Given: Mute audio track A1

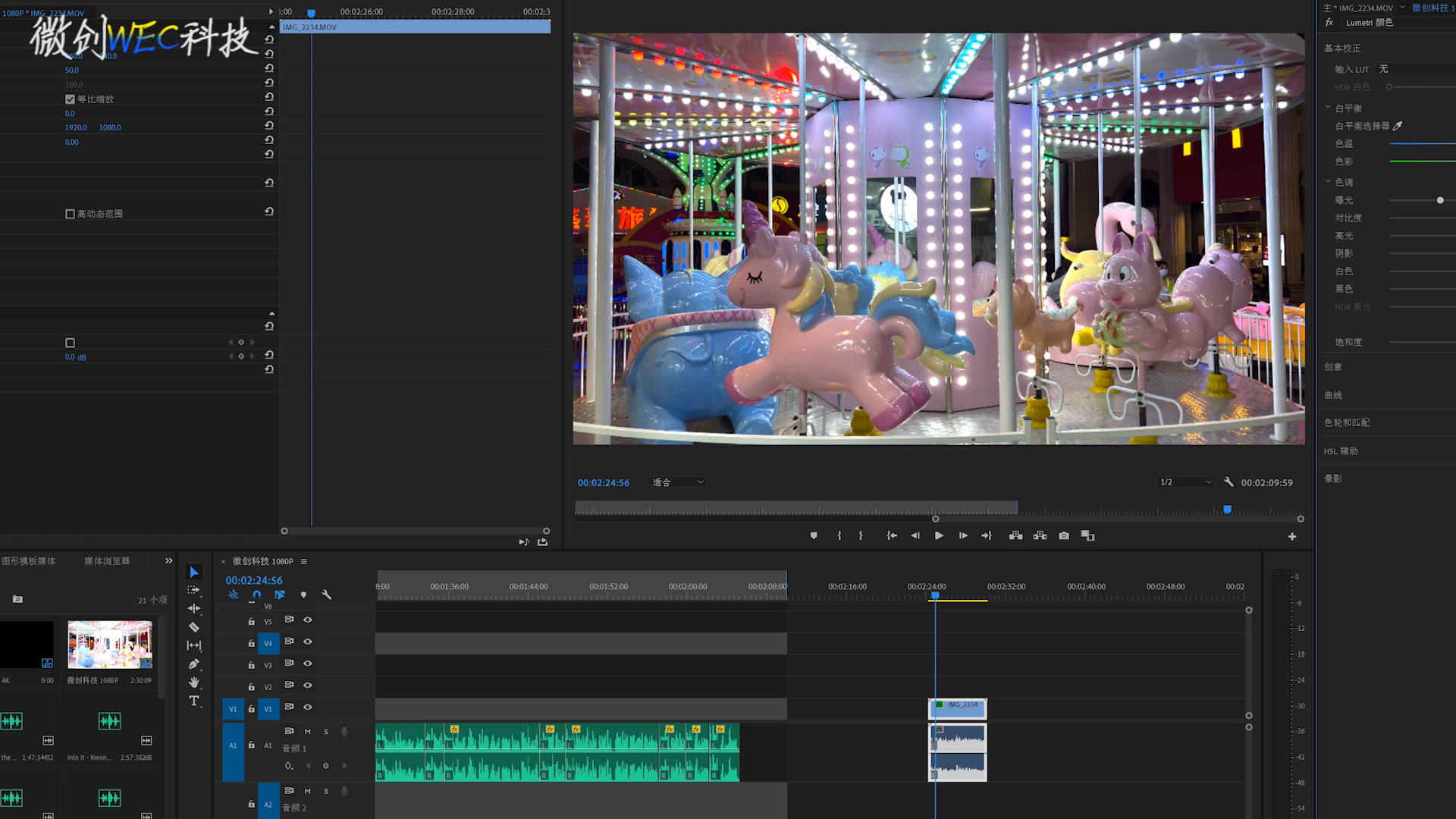Looking at the screenshot, I should click(x=308, y=732).
